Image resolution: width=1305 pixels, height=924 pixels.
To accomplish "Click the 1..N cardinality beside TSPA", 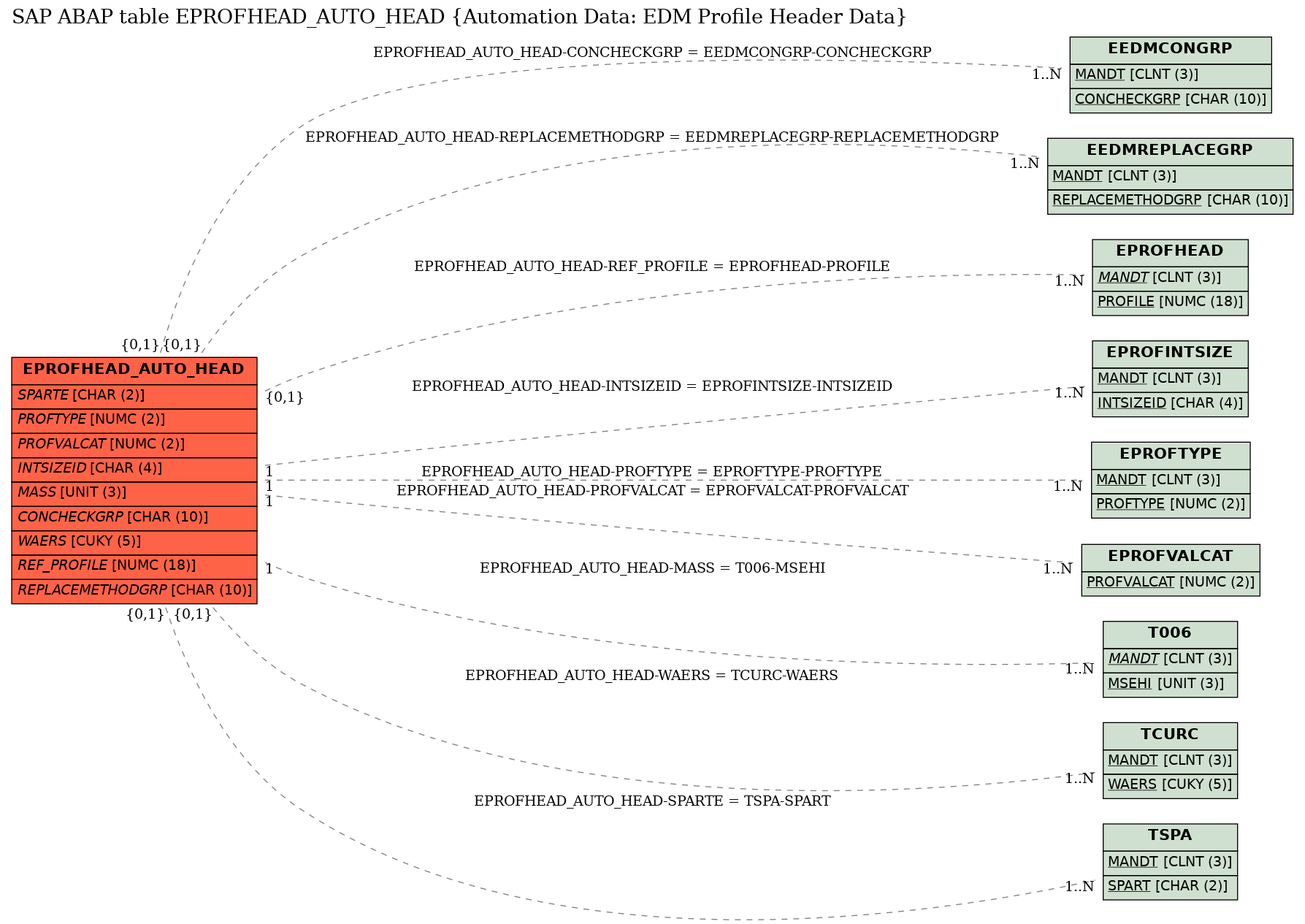I will pos(1079,887).
